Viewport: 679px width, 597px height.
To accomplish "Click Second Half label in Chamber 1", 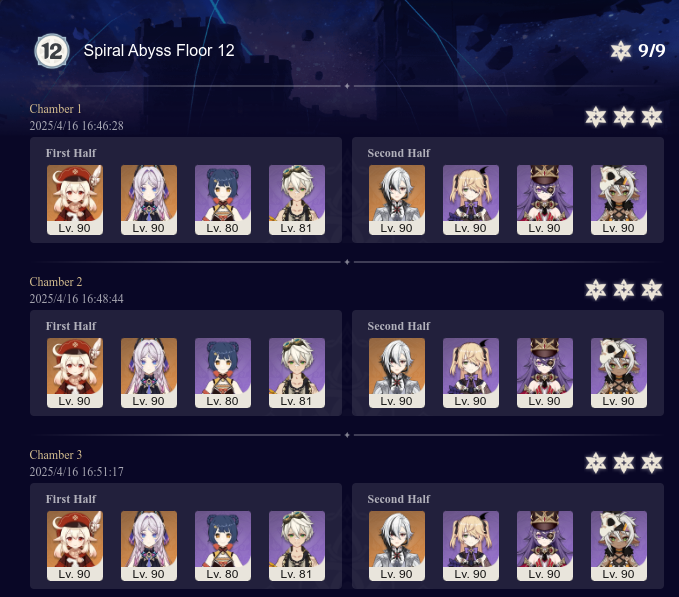I will point(399,153).
